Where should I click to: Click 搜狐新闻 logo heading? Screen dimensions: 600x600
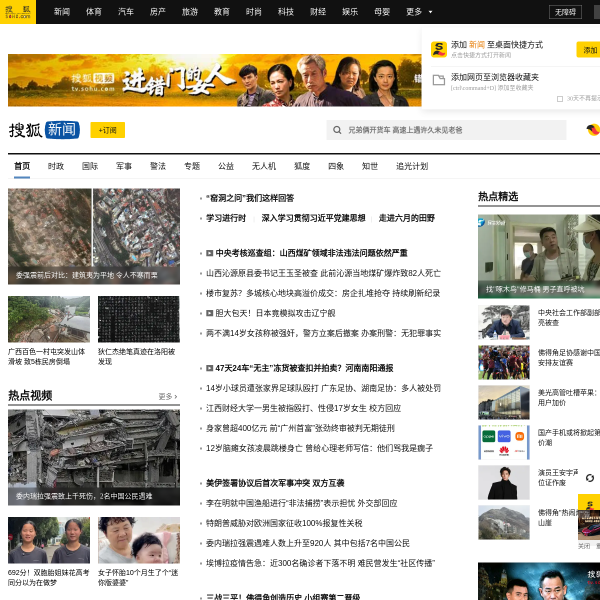point(44,130)
